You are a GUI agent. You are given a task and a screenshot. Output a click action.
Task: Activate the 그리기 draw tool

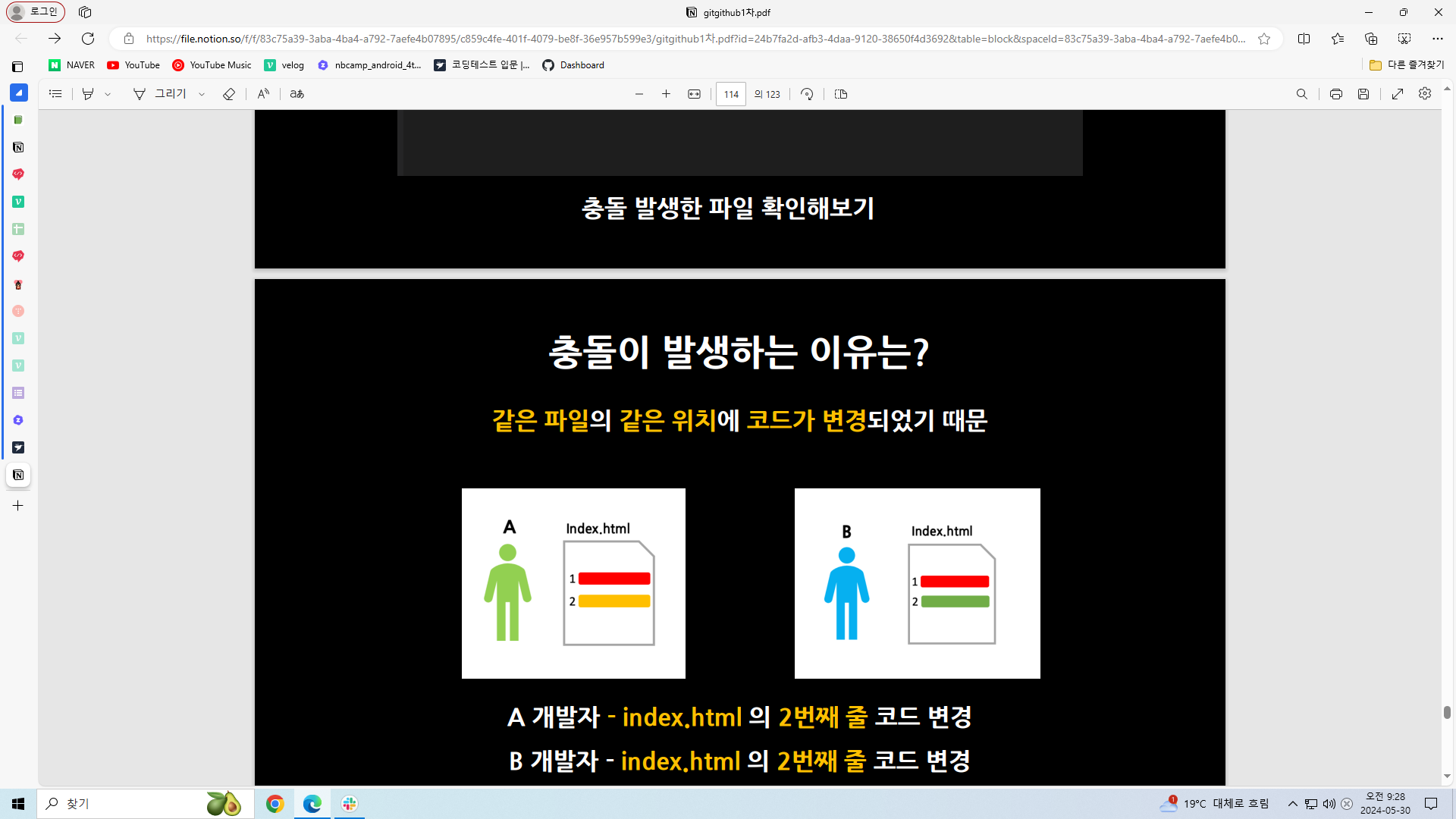click(160, 94)
